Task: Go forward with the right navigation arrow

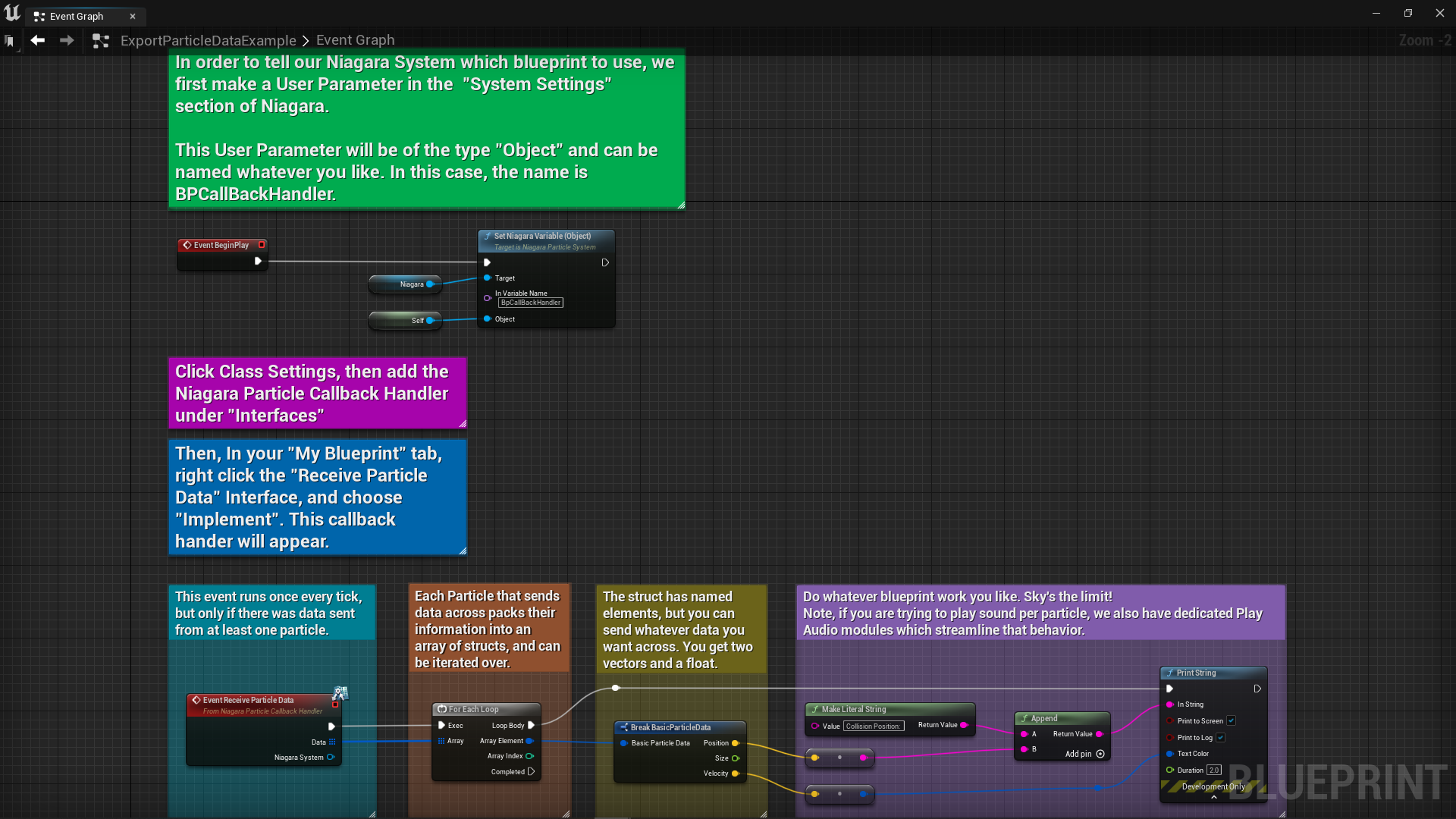Action: 67,40
